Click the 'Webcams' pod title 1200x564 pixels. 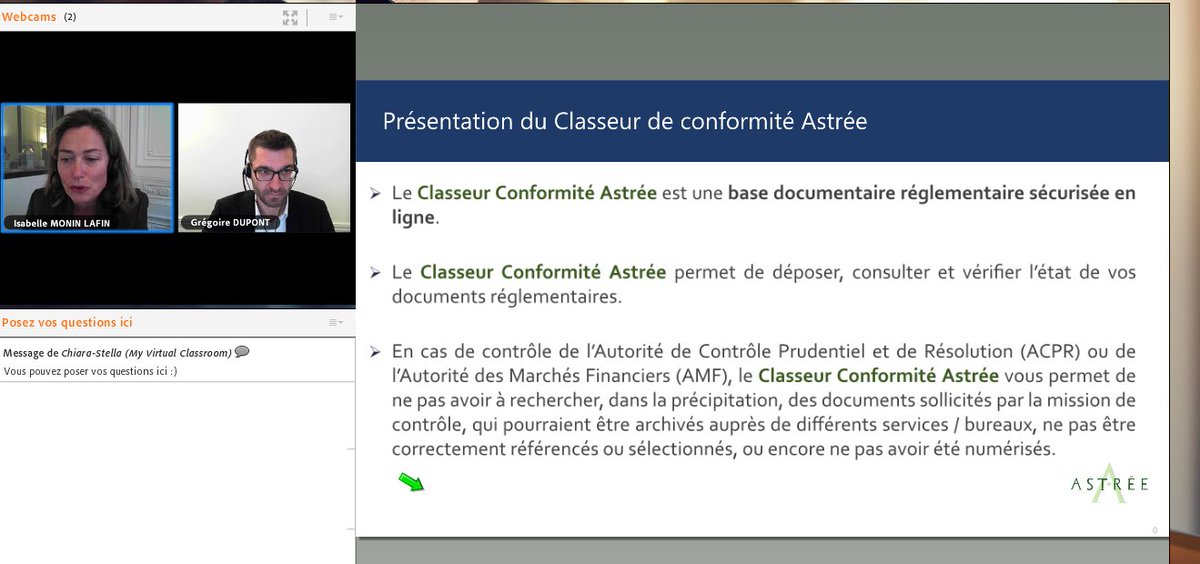tap(29, 17)
